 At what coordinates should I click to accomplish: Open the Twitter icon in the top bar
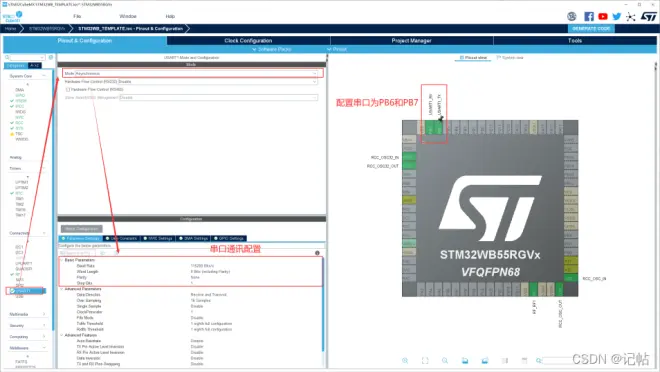(x=617, y=16)
